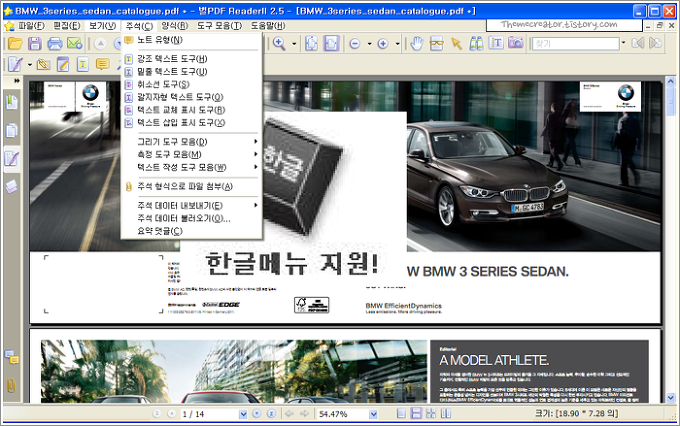Click the find text input field

[x=576, y=44]
